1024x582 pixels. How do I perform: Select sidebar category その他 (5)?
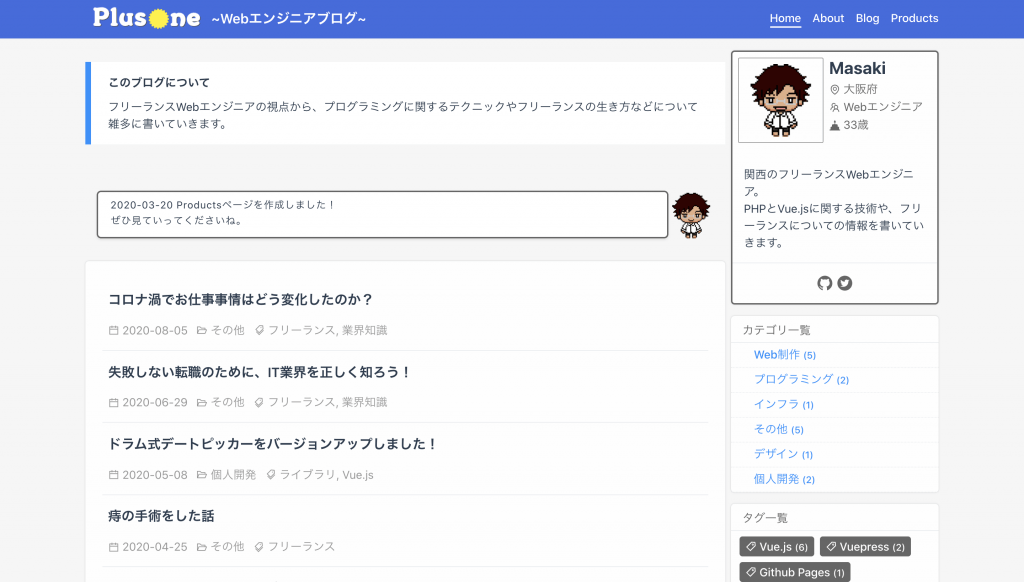click(778, 429)
